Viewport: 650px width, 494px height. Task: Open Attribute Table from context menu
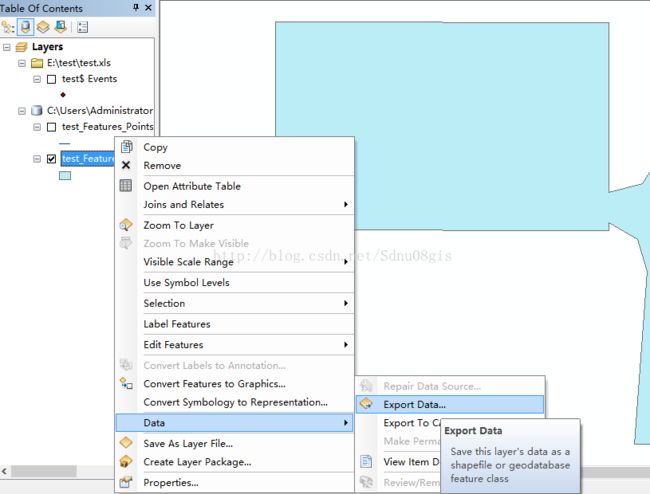(x=235, y=186)
